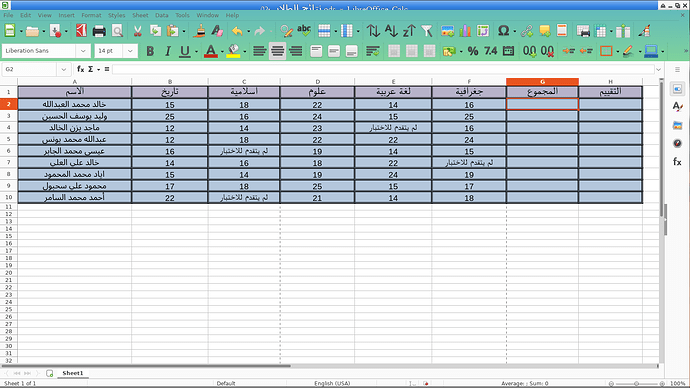Expand the formula bar
The width and height of the screenshot is (690, 388).
pyautogui.click(x=658, y=69)
